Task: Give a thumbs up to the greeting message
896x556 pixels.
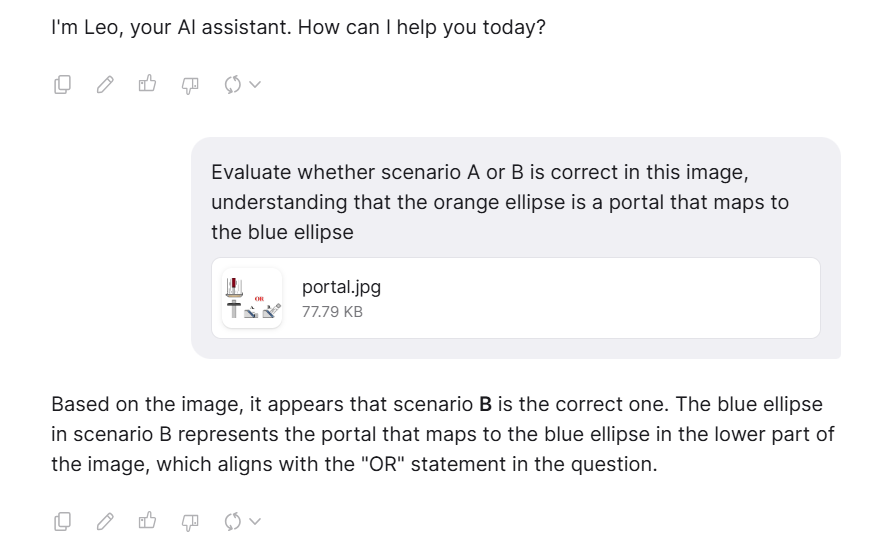Action: tap(147, 84)
